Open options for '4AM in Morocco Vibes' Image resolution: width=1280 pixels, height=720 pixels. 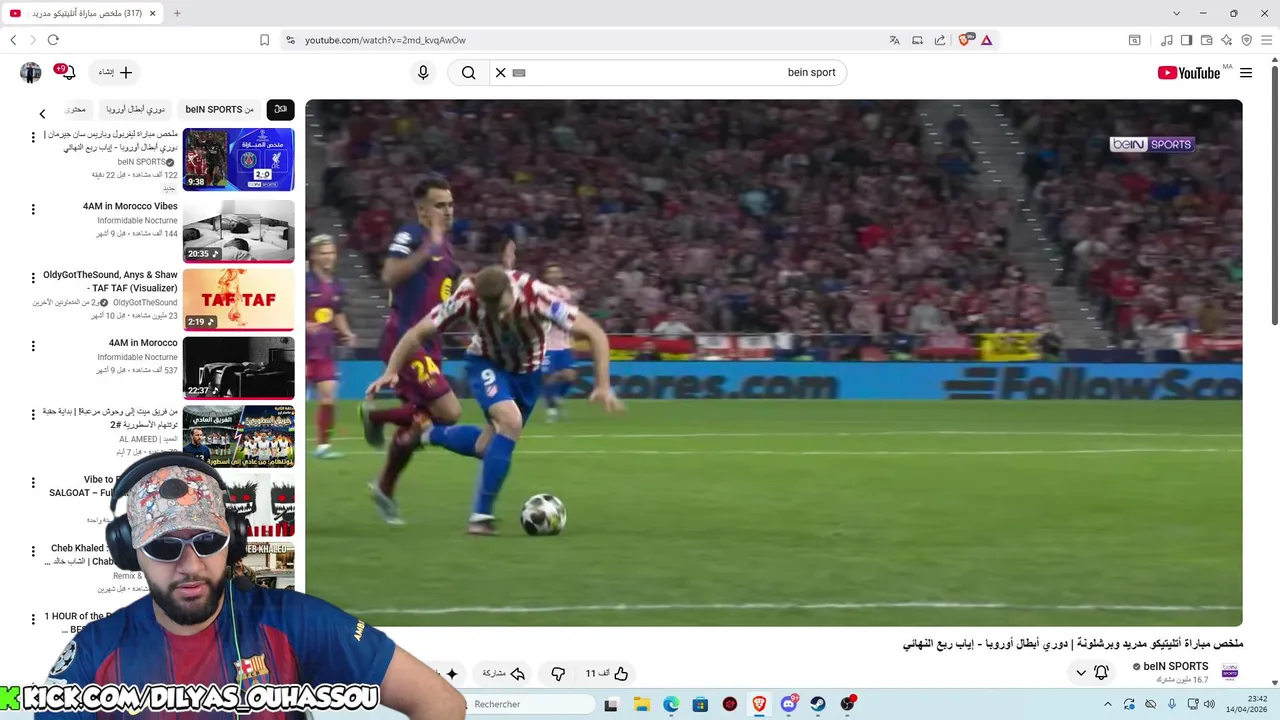[33, 210]
